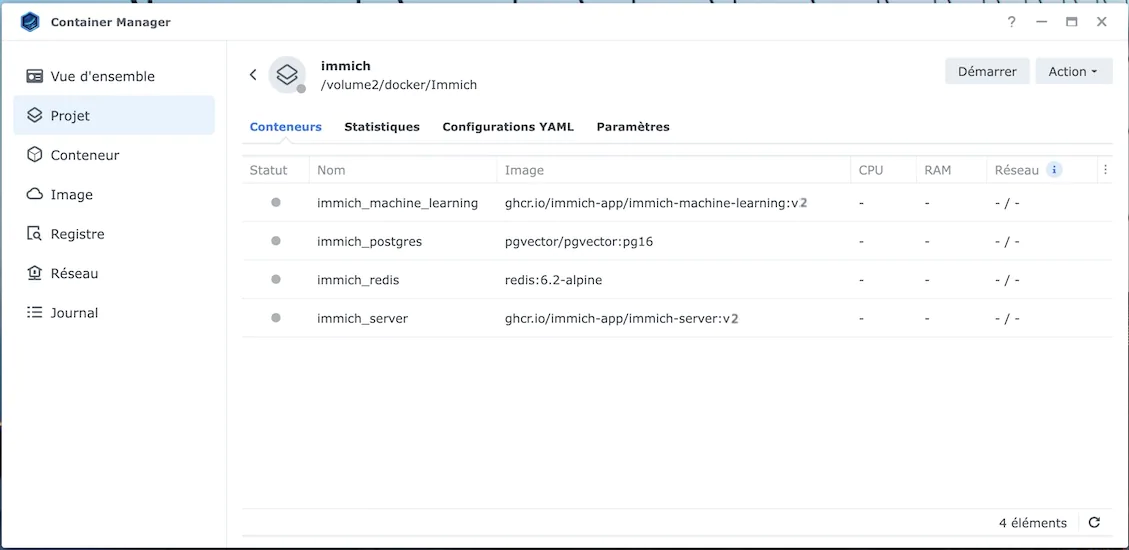1129x550 pixels.
Task: Click the /volume2/docker/Immich path text
Action: [399, 85]
